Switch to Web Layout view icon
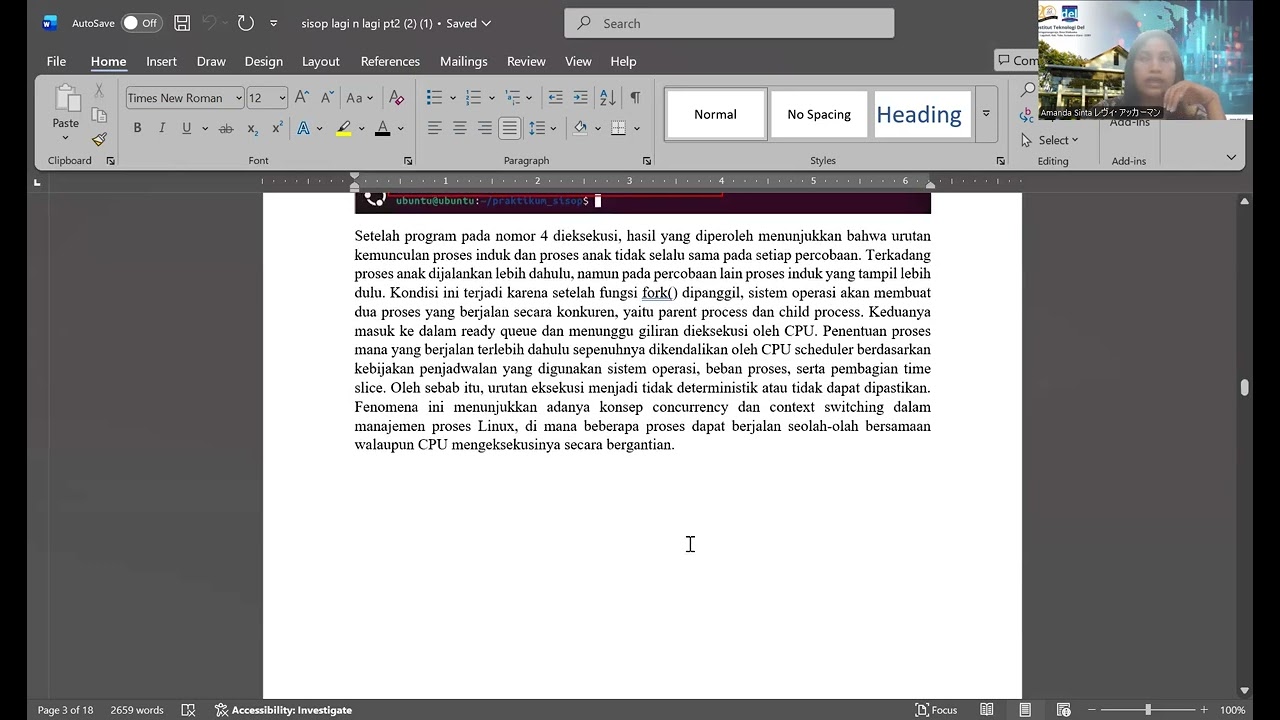 pyautogui.click(x=1063, y=710)
